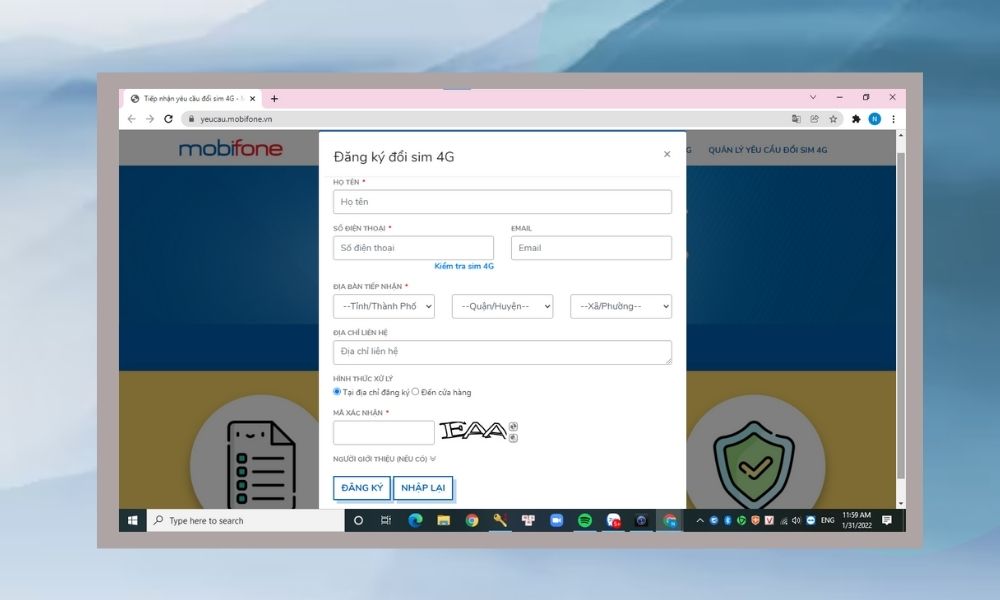The height and width of the screenshot is (600, 1000).
Task: Click the audio captcha icon beside the code
Action: pyautogui.click(x=513, y=437)
